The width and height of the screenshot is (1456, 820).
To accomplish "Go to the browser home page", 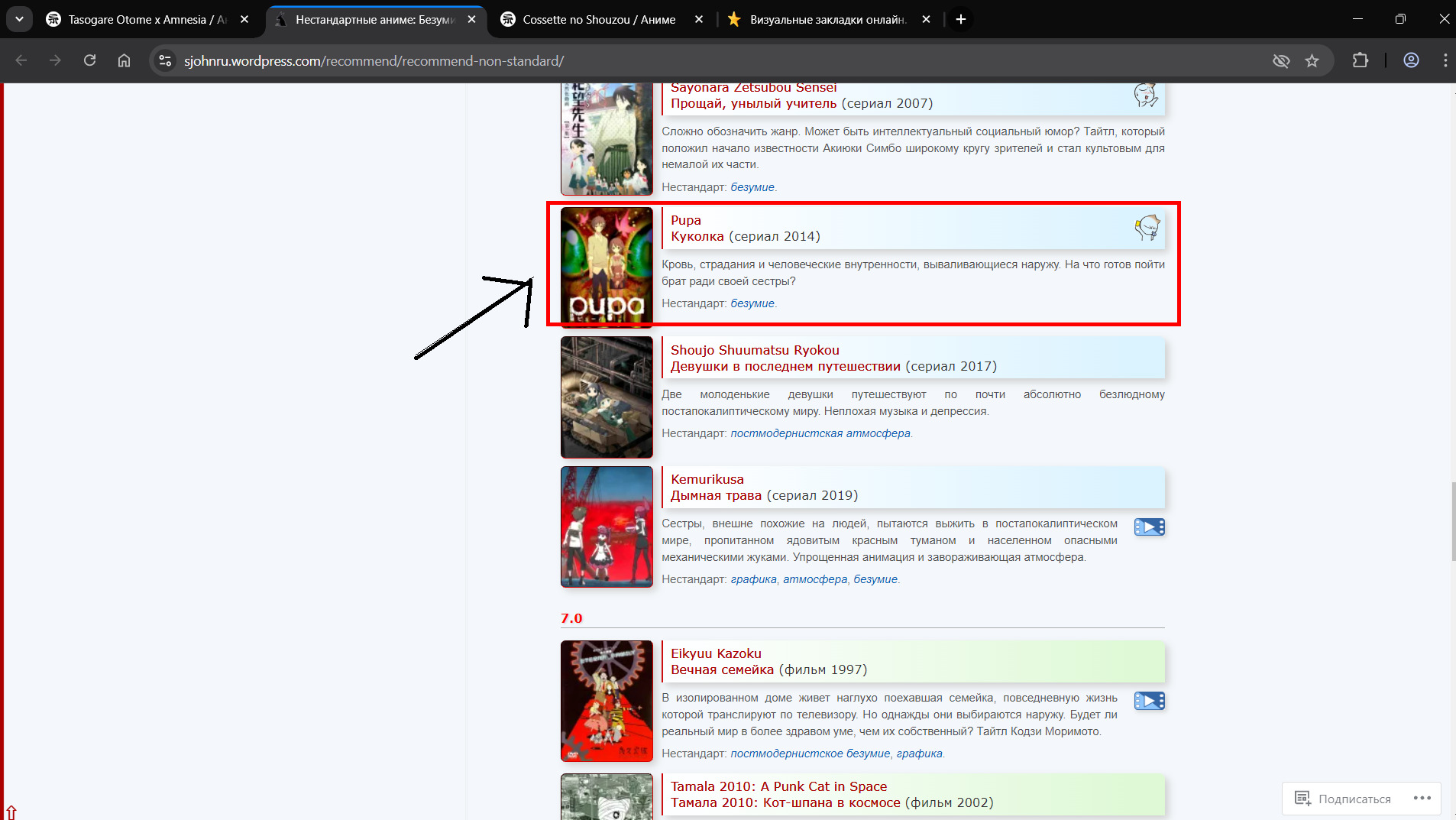I will pyautogui.click(x=124, y=61).
